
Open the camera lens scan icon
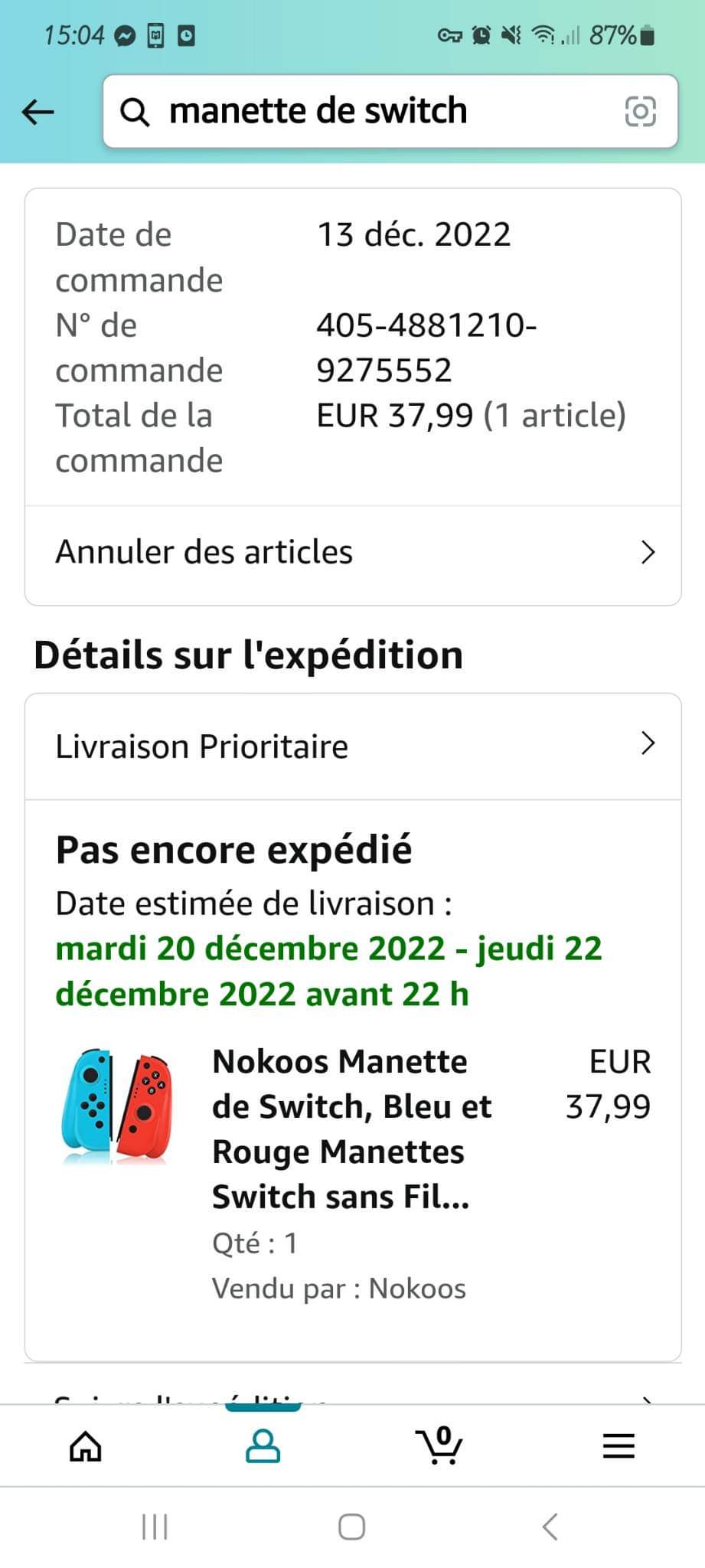click(640, 112)
